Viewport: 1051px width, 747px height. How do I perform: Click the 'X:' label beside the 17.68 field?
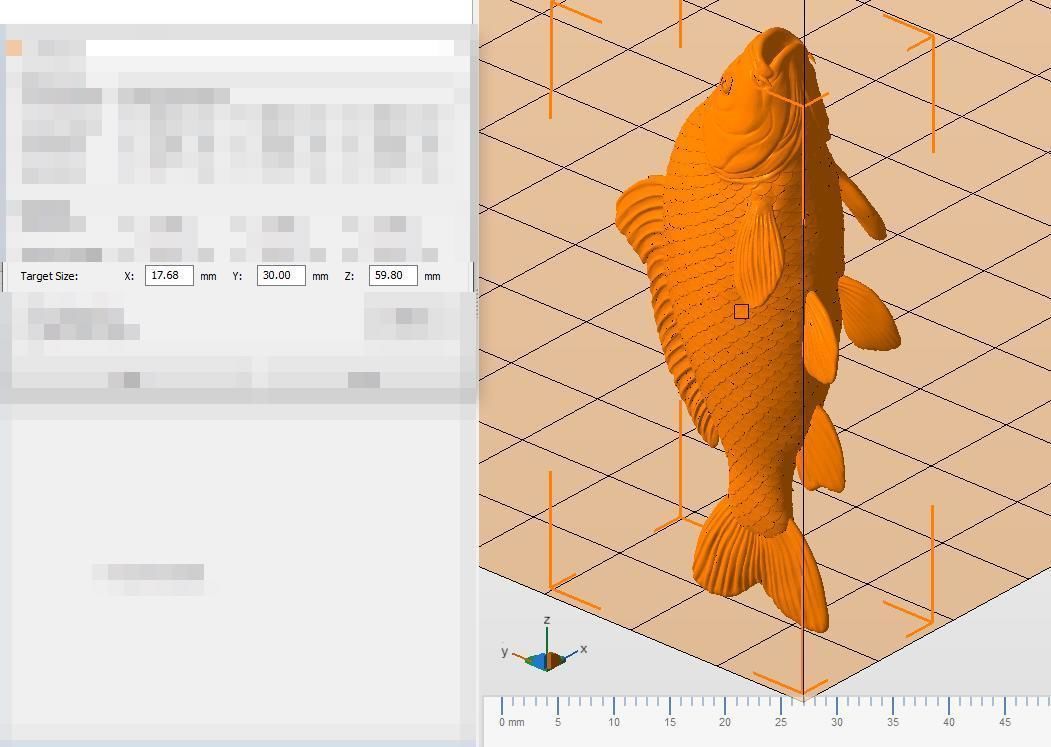(x=129, y=276)
